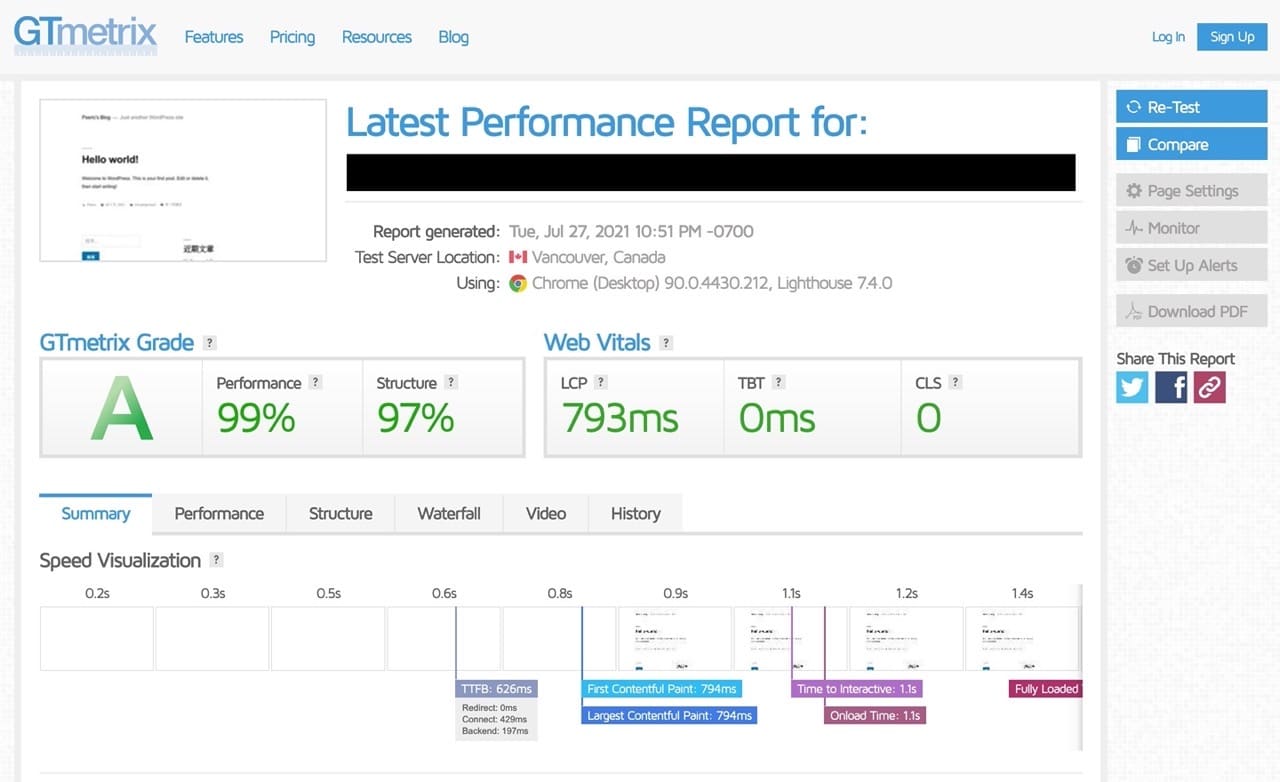The width and height of the screenshot is (1280, 782).
Task: Open help icon next to Performance score
Action: tap(316, 382)
